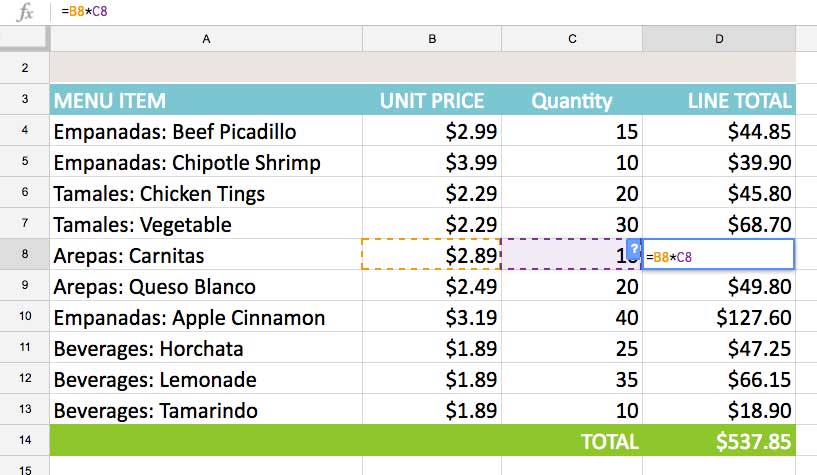The width and height of the screenshot is (817, 475).
Task: Select row 8 header
Action: tap(25, 255)
